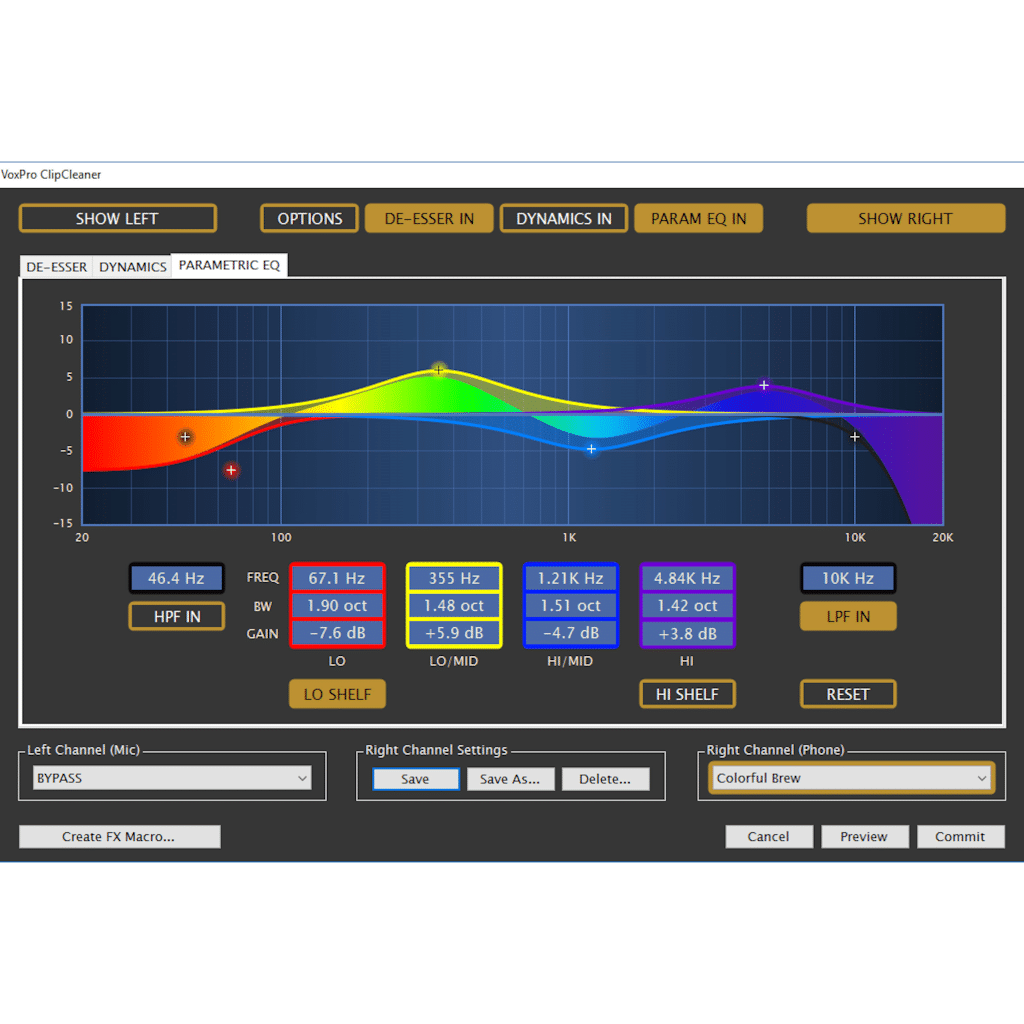Screen dimensions: 1024x1024
Task: Click HI/MID gain field -4.7 dB
Action: click(571, 633)
